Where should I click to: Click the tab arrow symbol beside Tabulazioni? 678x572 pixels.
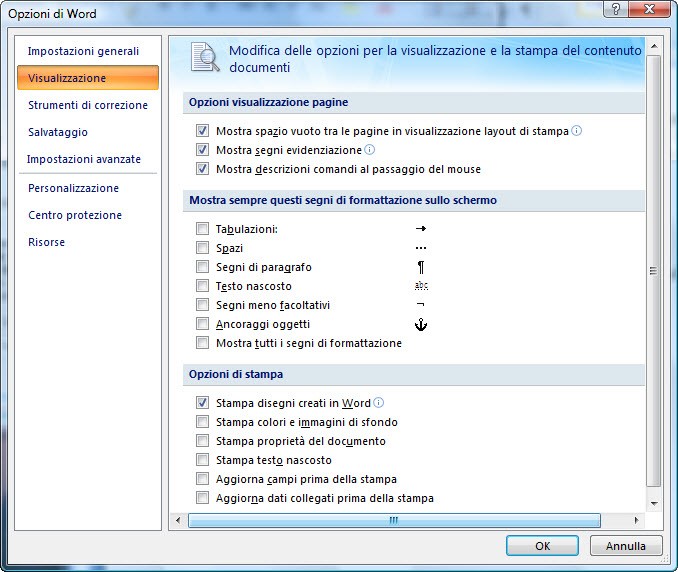pos(421,229)
